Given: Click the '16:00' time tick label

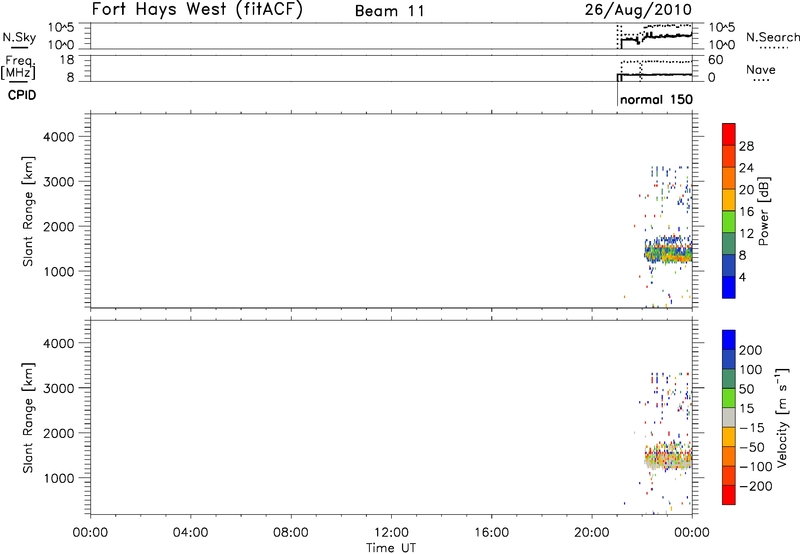Looking at the screenshot, I should tap(491, 533).
